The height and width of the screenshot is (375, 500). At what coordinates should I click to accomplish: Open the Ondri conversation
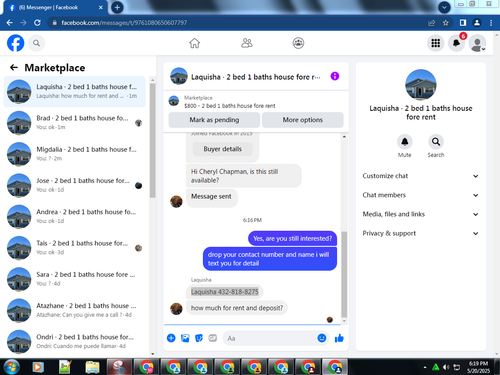(x=75, y=342)
